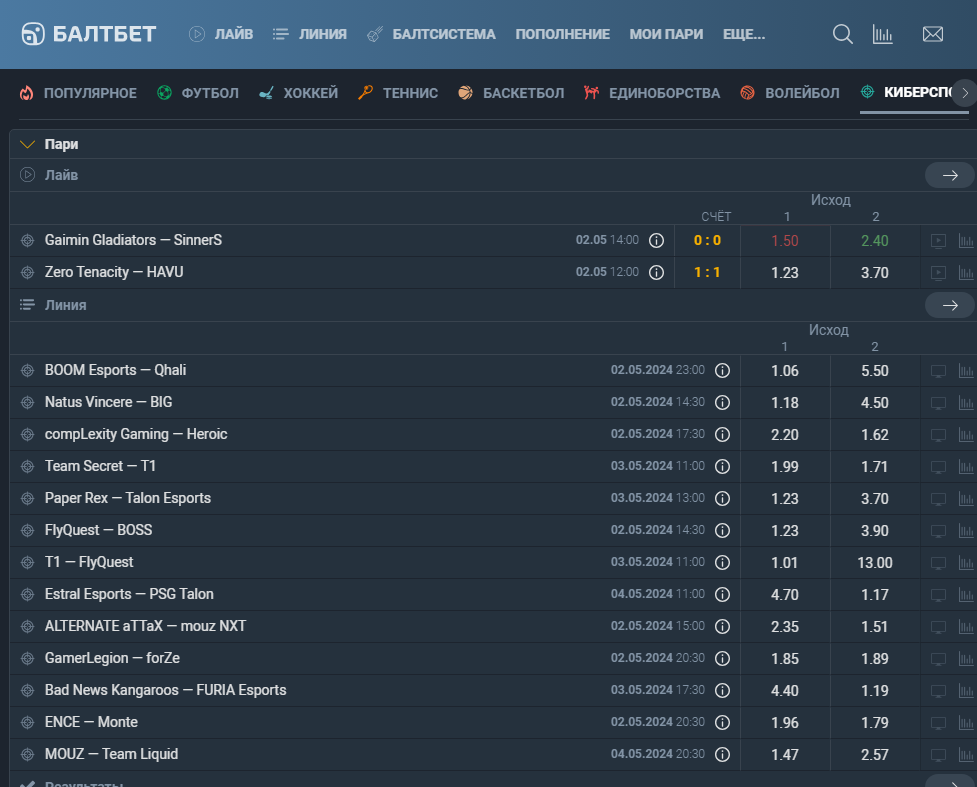The height and width of the screenshot is (787, 977).
Task: Expand the Еще... menu
Action: click(x=744, y=34)
